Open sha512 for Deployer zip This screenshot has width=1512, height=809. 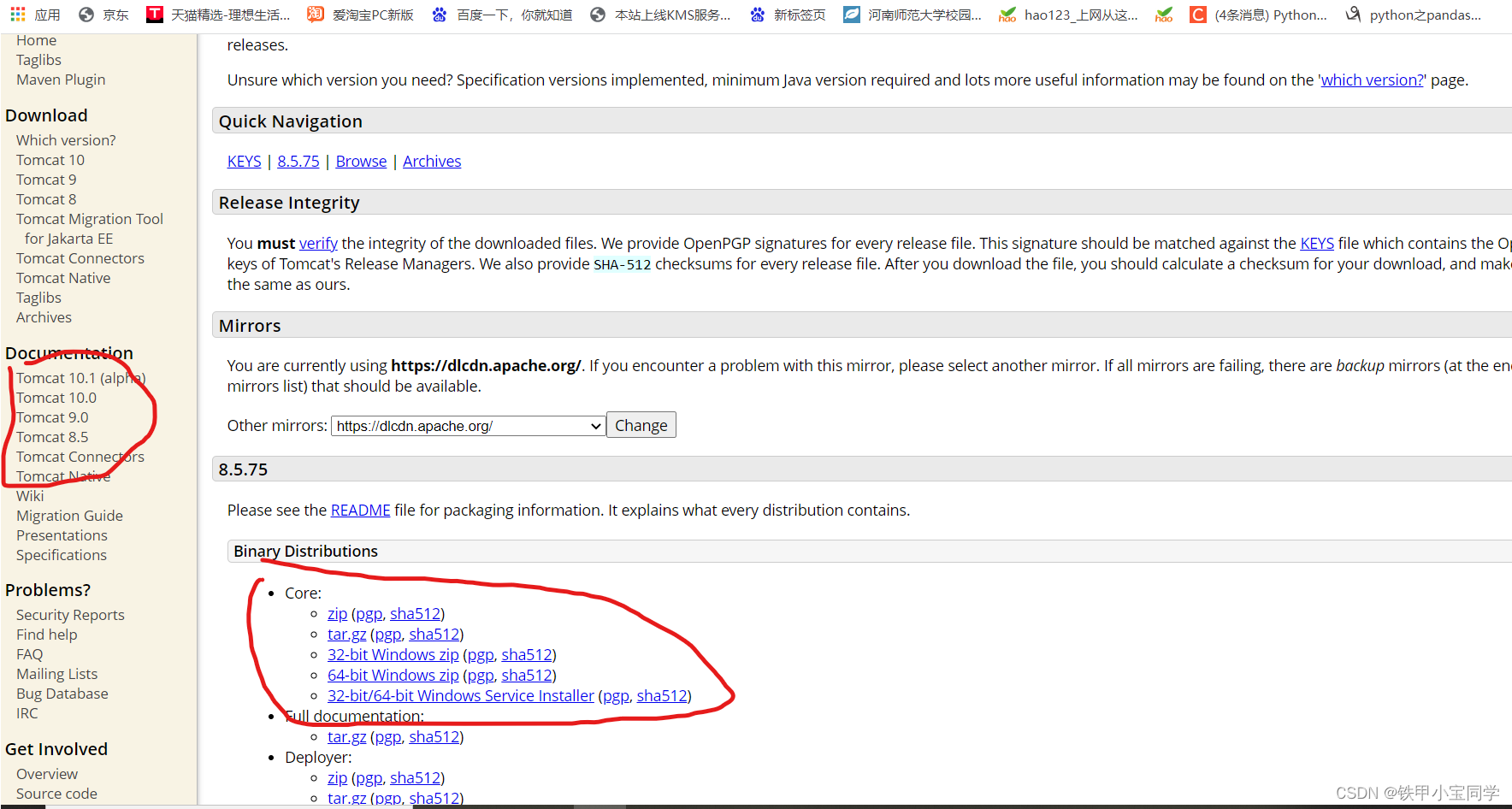[x=415, y=778]
